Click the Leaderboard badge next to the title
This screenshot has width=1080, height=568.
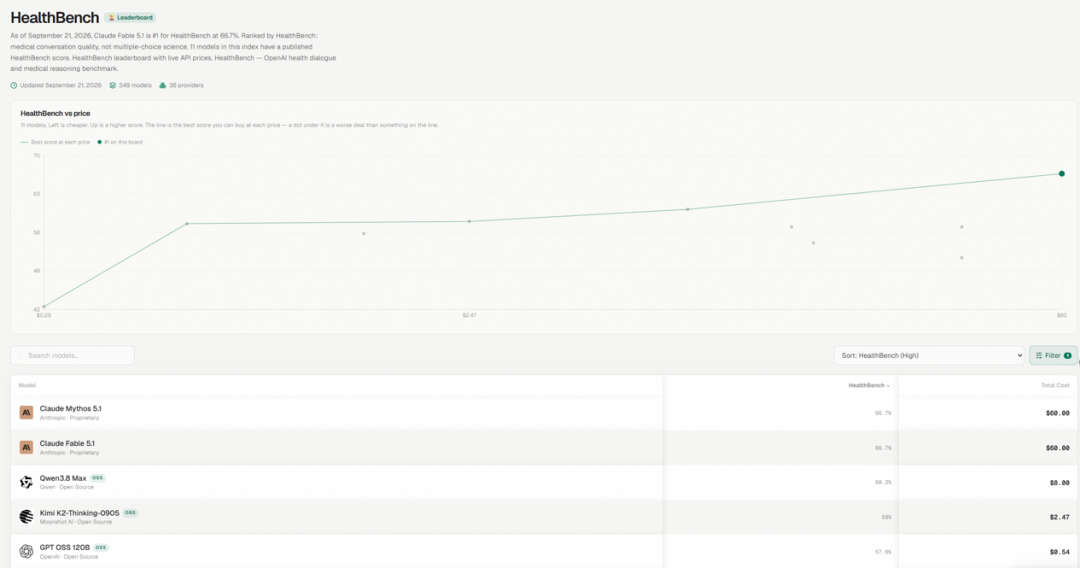[130, 18]
